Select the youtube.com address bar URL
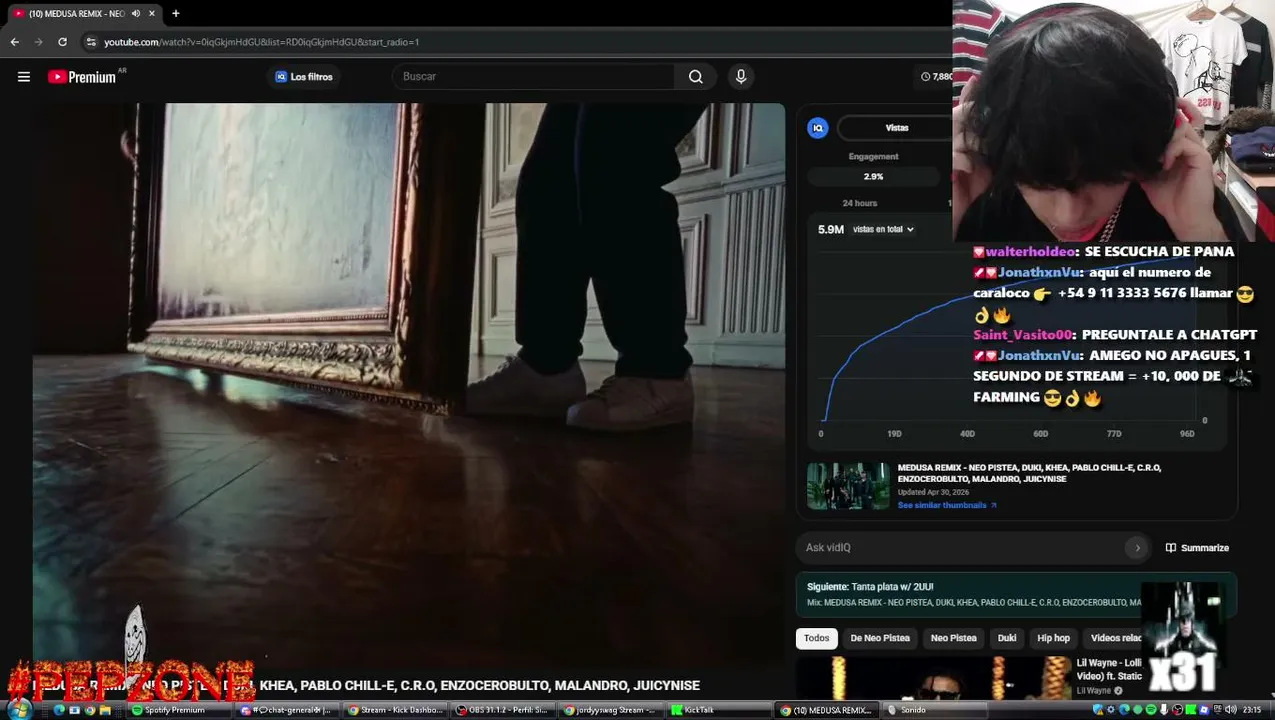1275x720 pixels. tap(262, 42)
